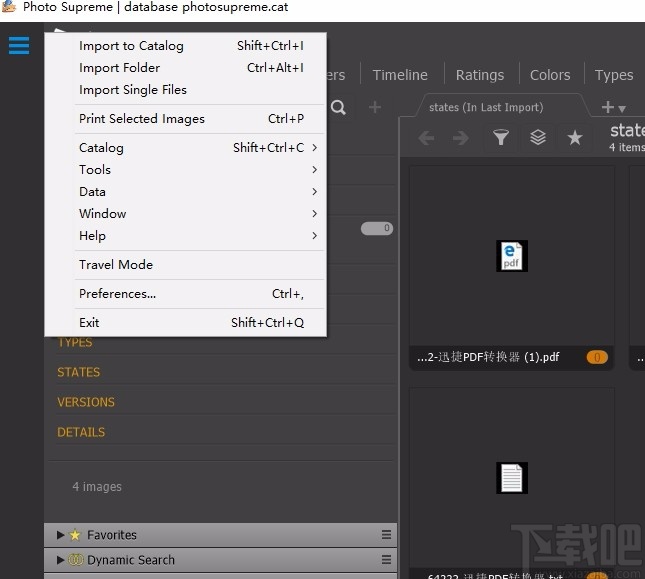The image size is (645, 579).
Task: Open the Favorites panel menu icon
Action: pyautogui.click(x=386, y=535)
